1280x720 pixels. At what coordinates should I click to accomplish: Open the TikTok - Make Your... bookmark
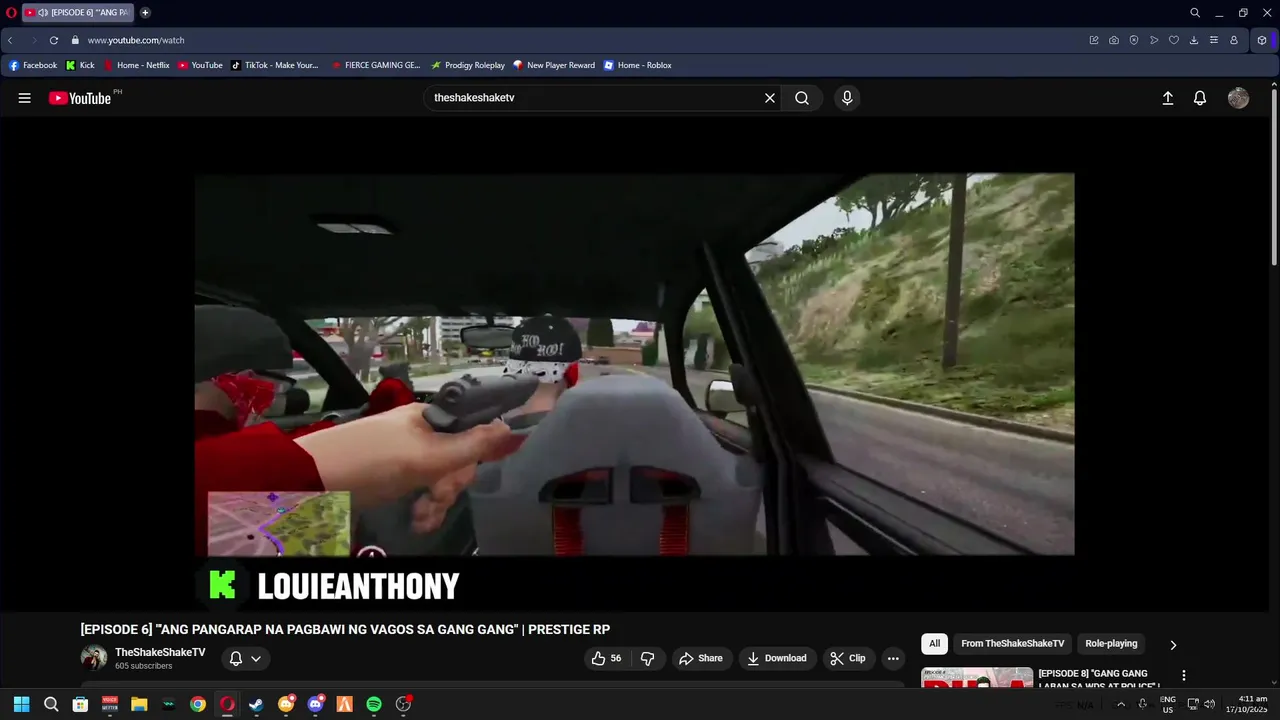(275, 65)
